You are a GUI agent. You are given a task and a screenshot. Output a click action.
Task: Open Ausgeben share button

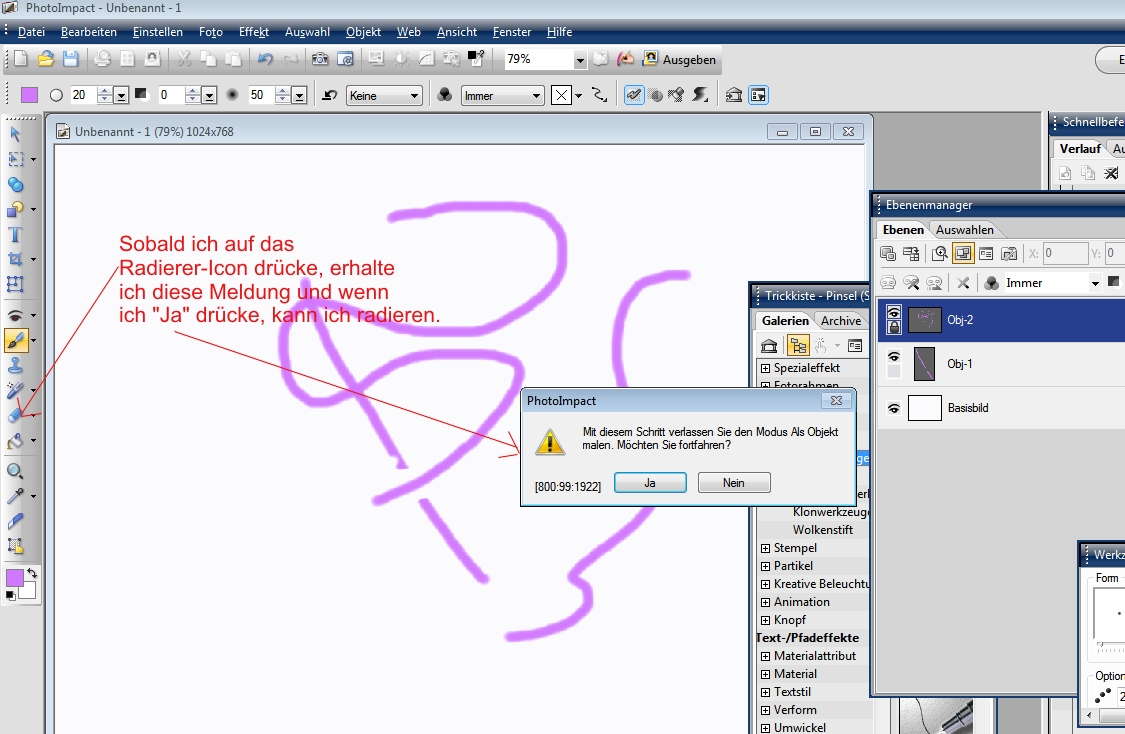(x=680, y=60)
